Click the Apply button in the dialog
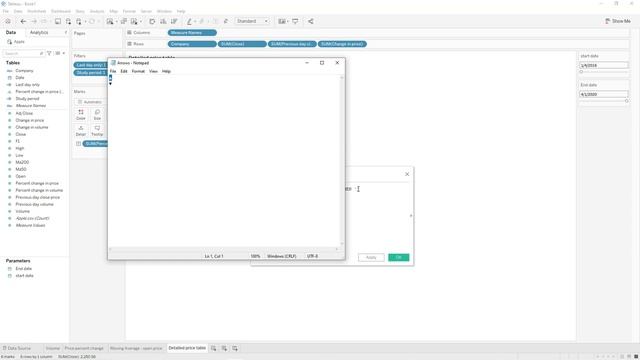The height and width of the screenshot is (360, 640). tap(371, 257)
